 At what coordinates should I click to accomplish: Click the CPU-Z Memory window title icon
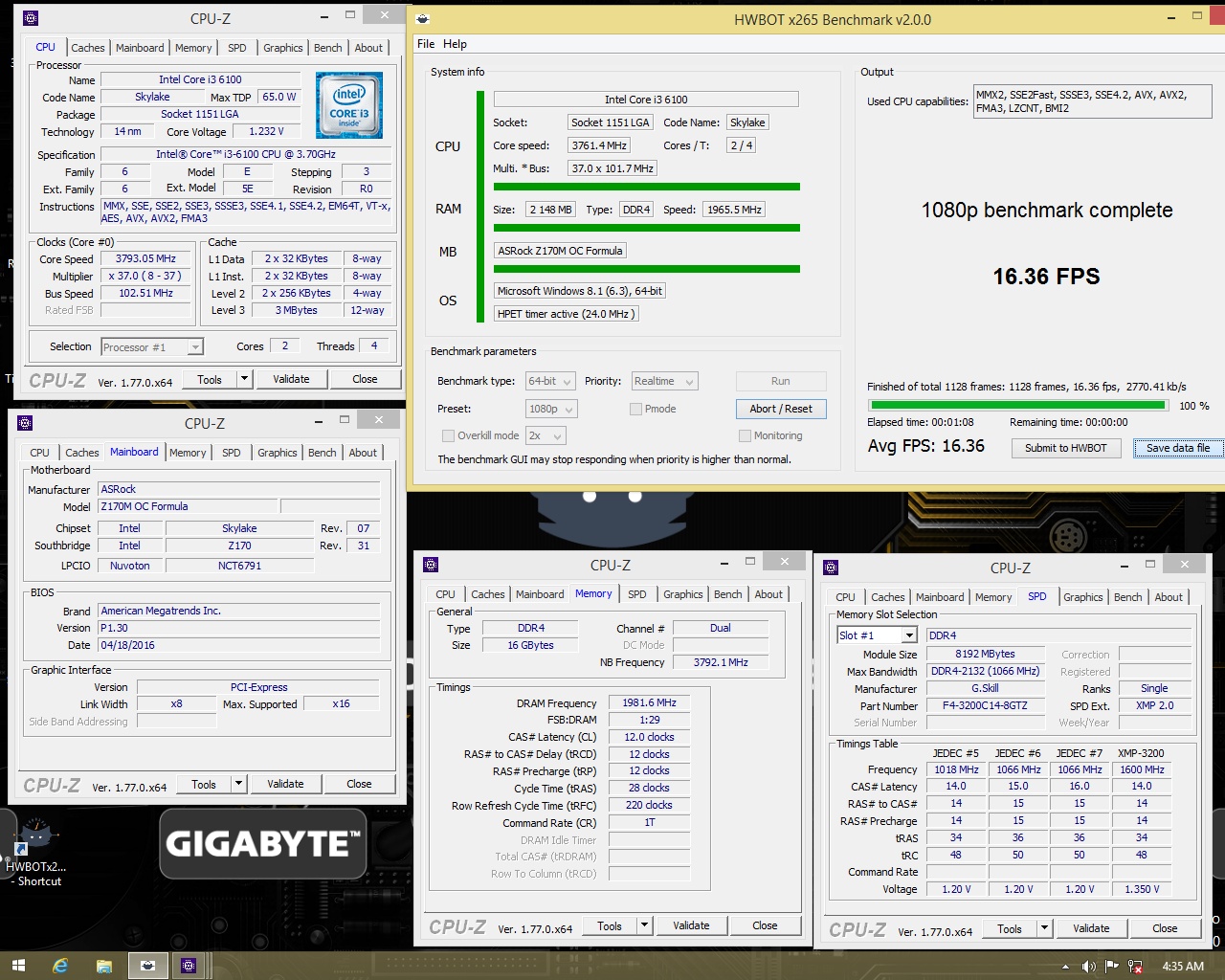pyautogui.click(x=431, y=565)
